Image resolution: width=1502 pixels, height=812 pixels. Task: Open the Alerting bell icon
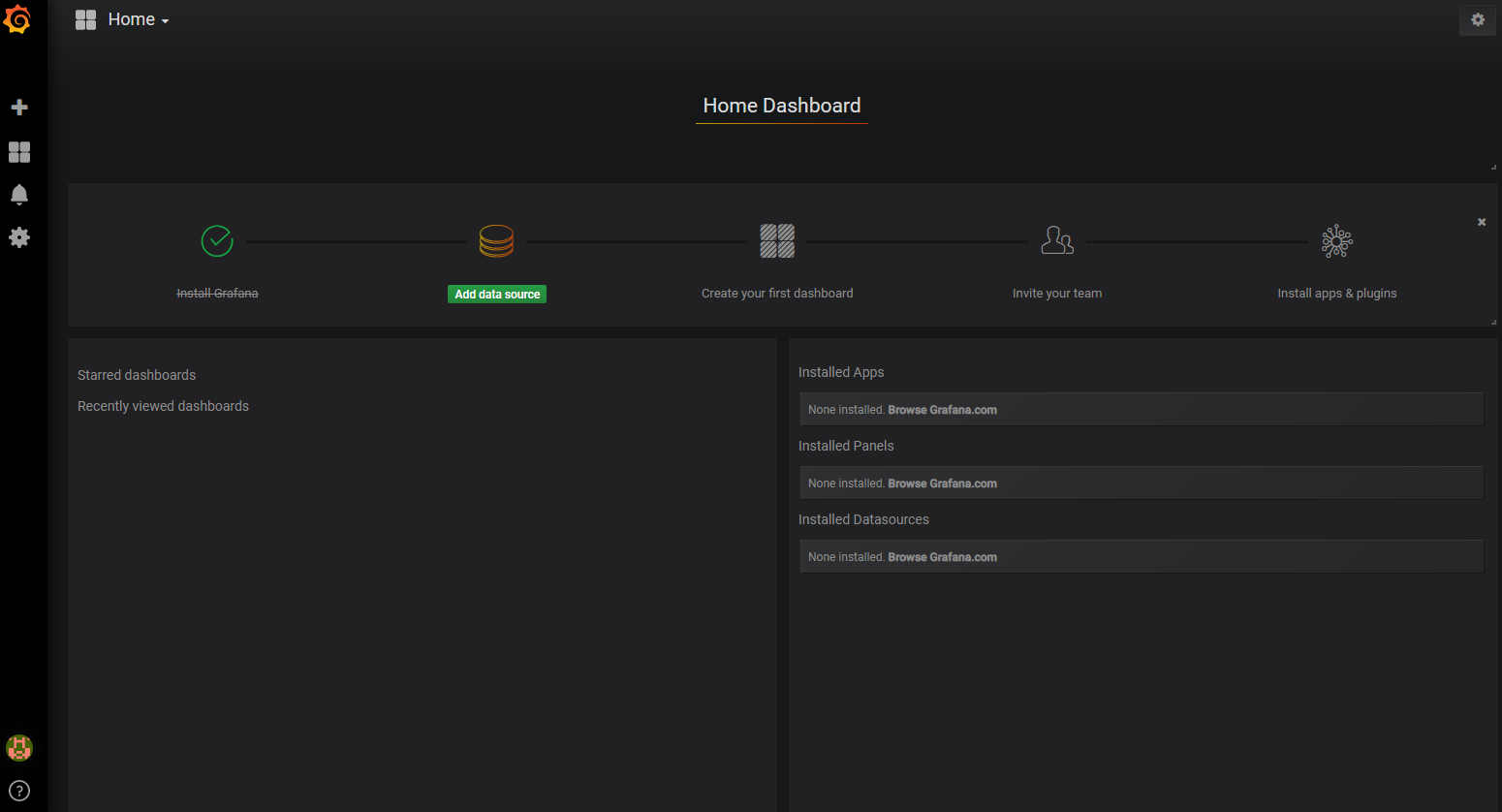(x=19, y=195)
